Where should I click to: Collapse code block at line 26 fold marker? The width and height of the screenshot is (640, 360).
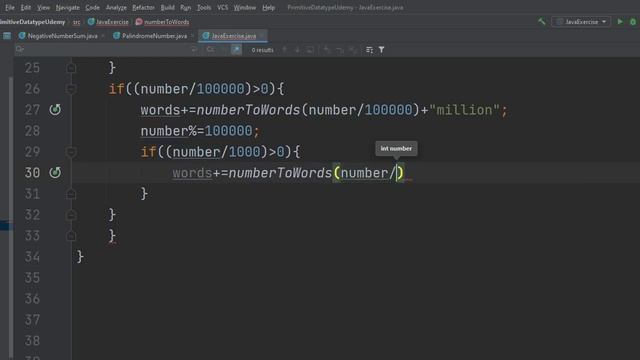tap(71, 89)
